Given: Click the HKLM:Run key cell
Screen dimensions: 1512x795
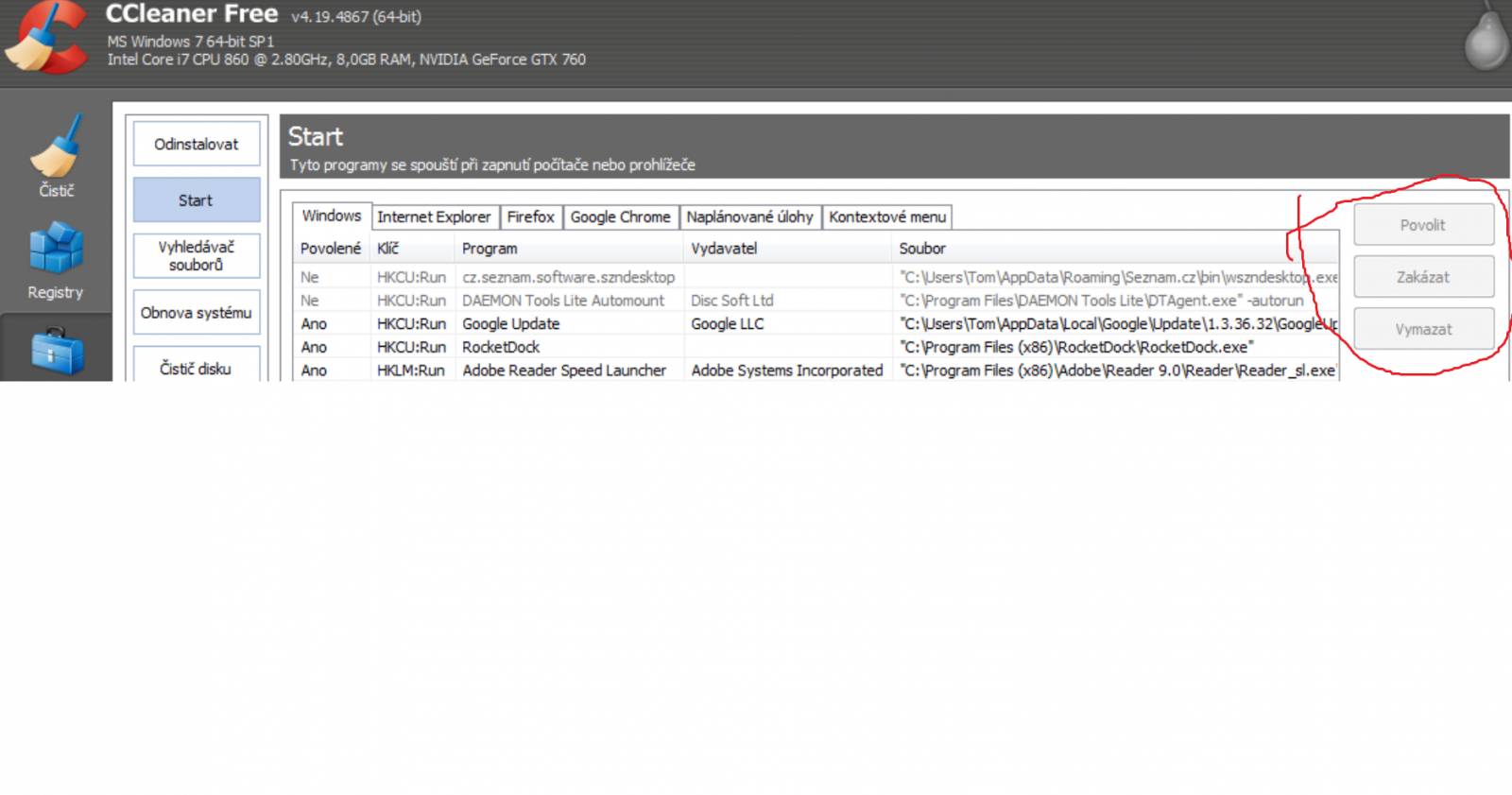Looking at the screenshot, I should pyautogui.click(x=411, y=371).
